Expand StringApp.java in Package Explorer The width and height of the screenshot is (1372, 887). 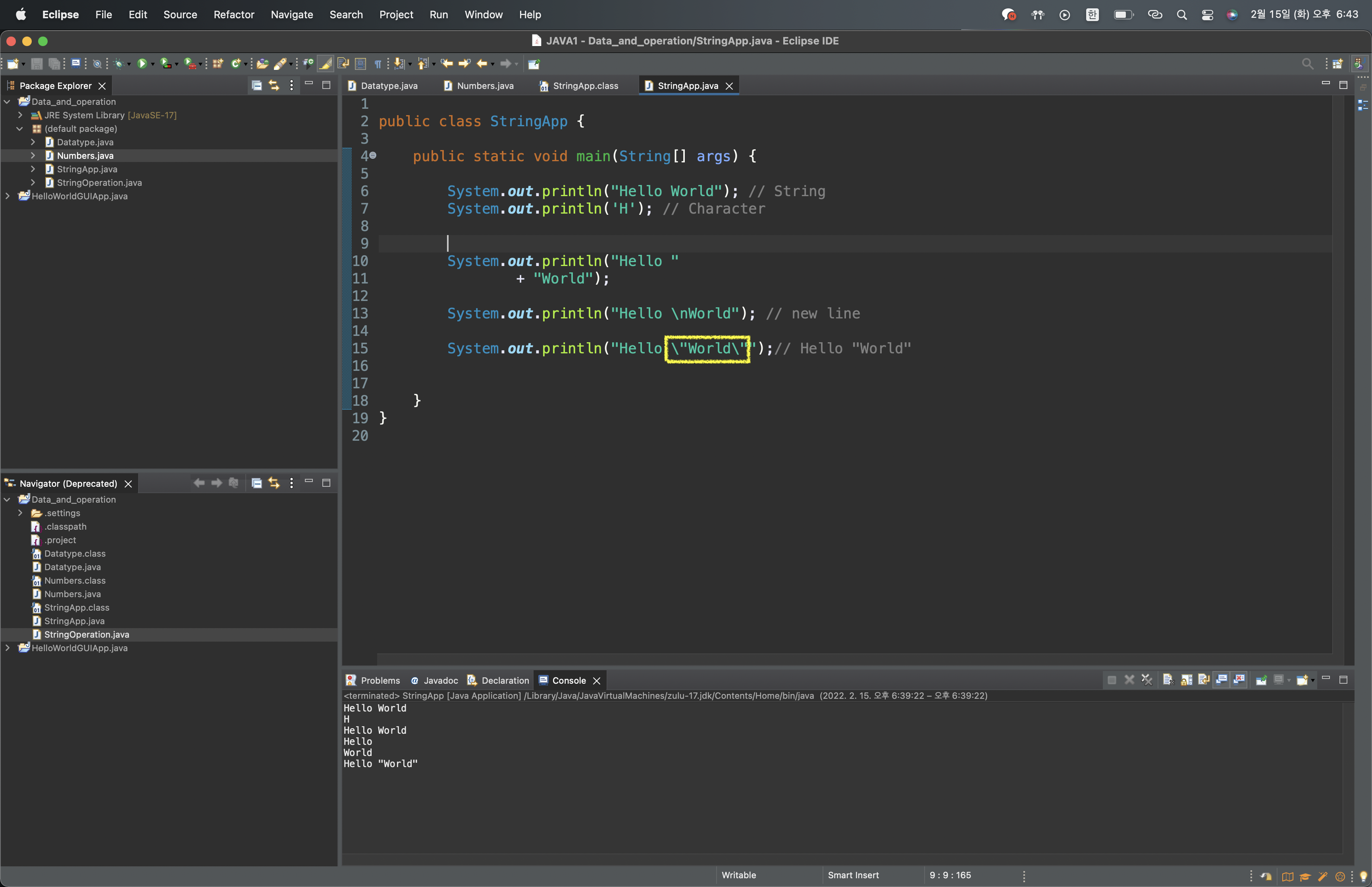point(33,169)
